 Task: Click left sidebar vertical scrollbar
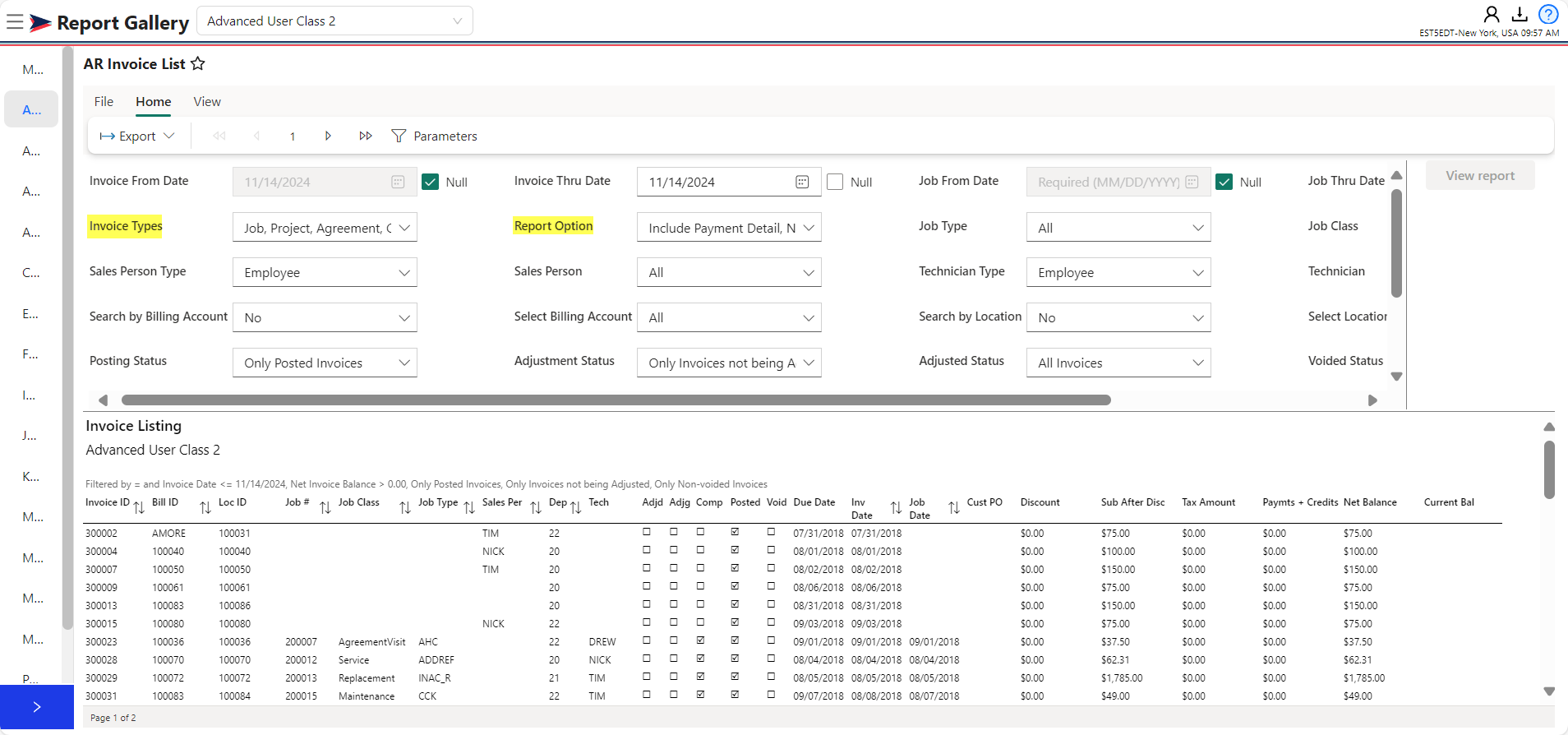click(67, 337)
